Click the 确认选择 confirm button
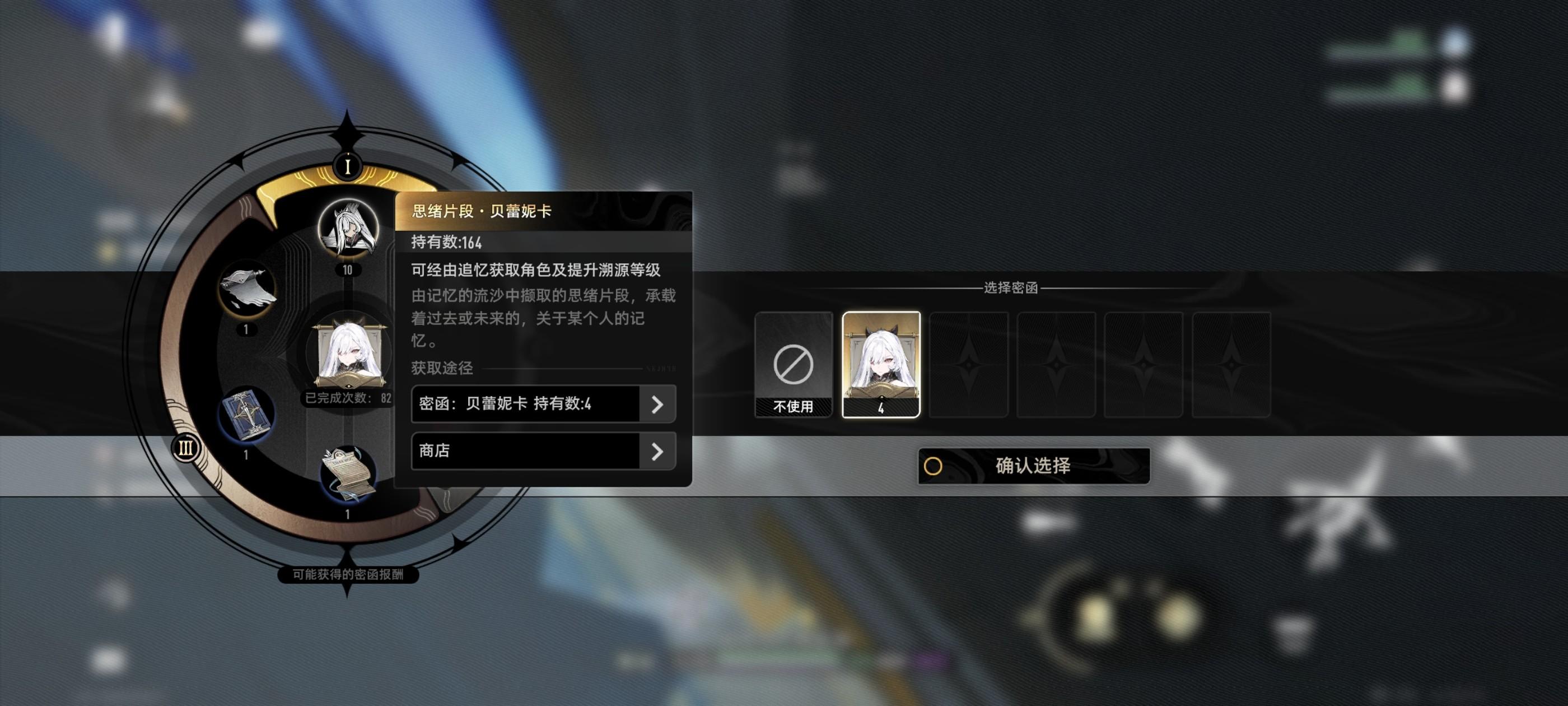1568x706 pixels. [x=1034, y=466]
